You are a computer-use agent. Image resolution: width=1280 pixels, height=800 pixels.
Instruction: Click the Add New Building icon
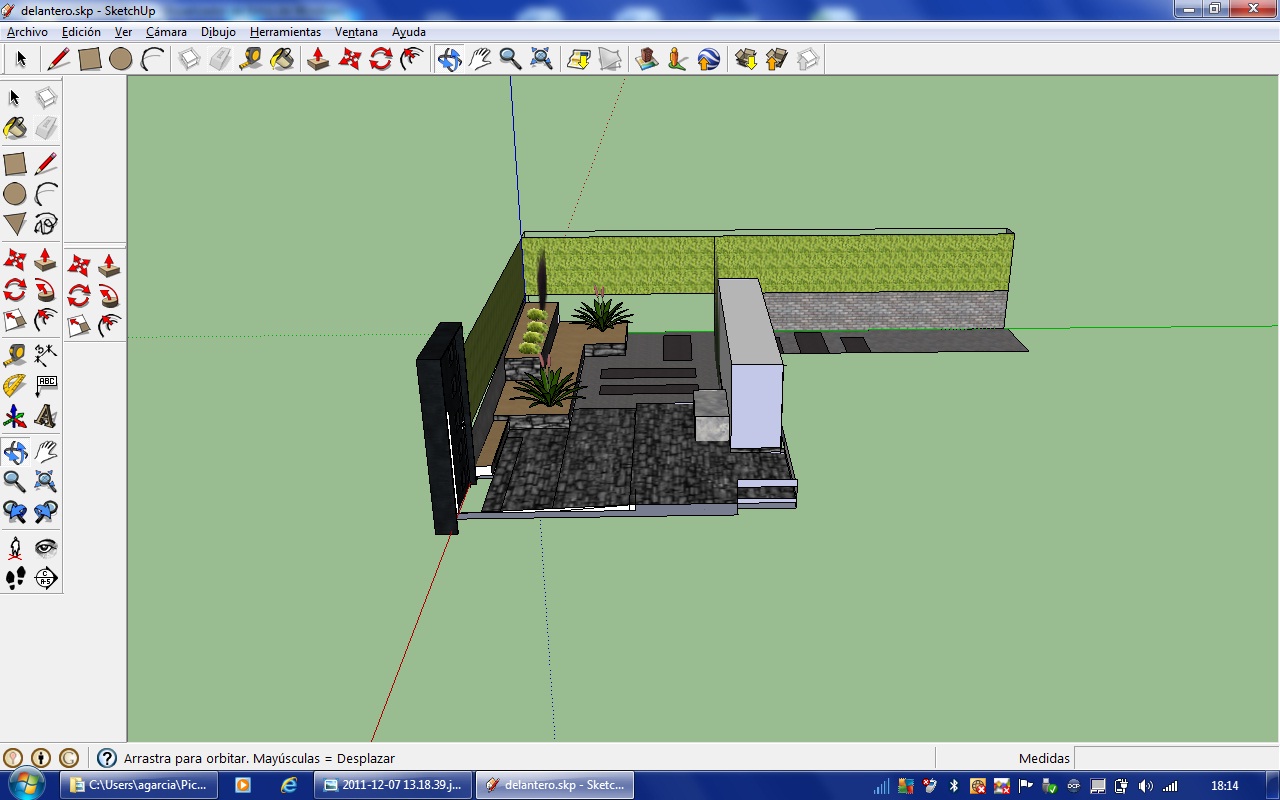647,59
